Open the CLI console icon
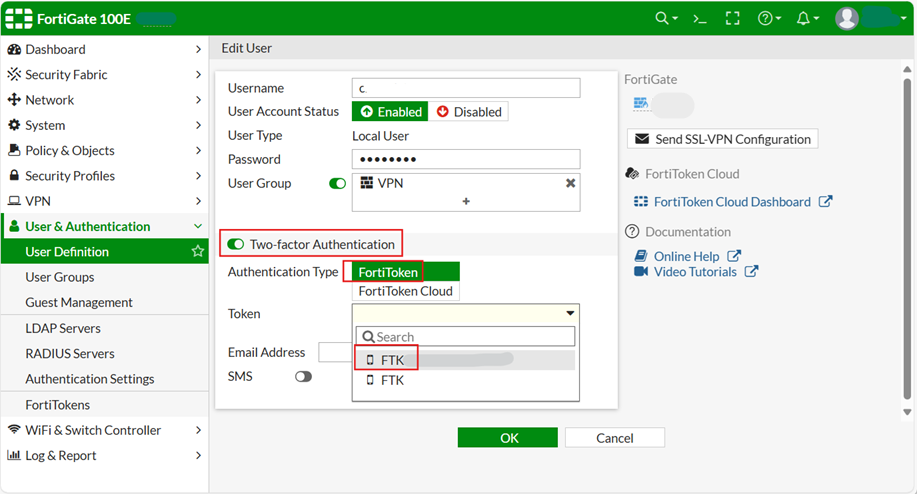917x494 pixels. coord(700,19)
